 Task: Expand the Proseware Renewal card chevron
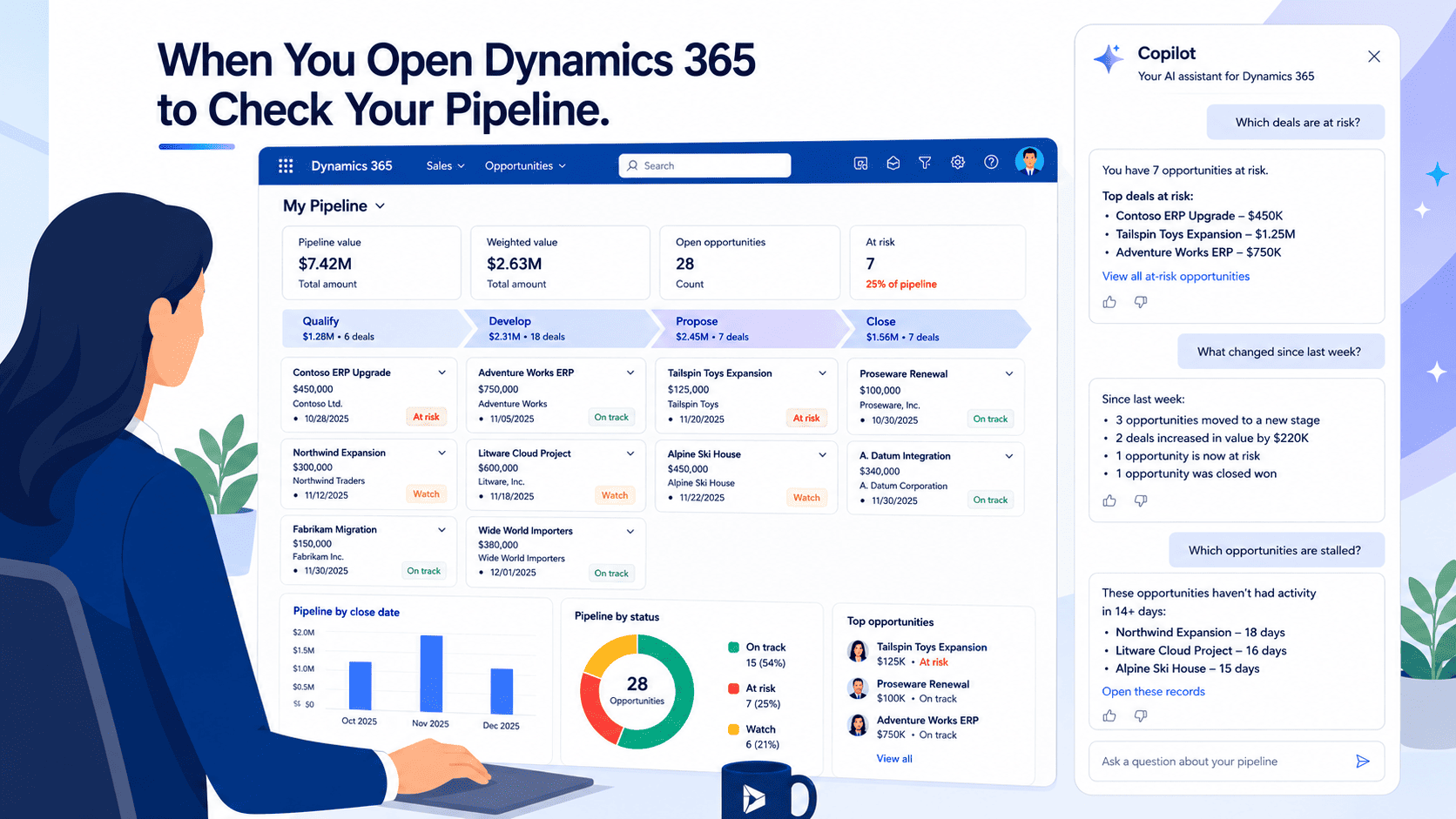(x=1009, y=373)
